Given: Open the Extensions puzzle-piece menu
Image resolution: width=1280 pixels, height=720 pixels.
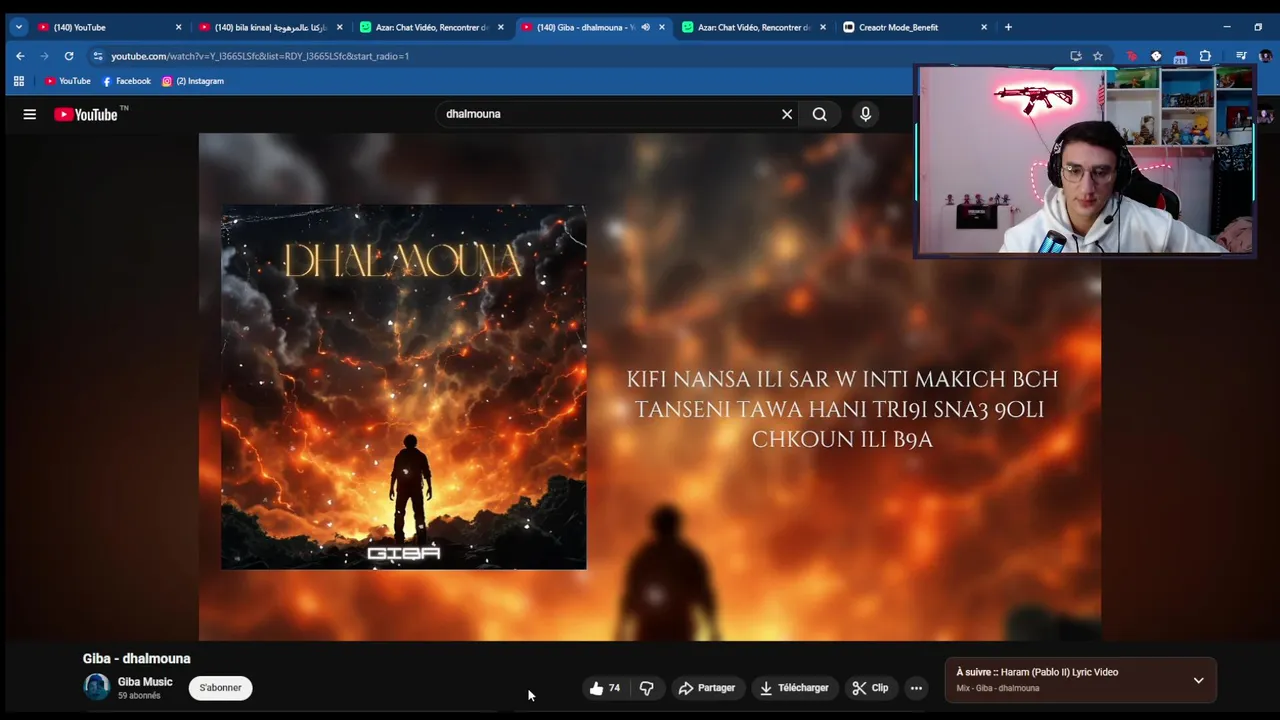Looking at the screenshot, I should click(x=1205, y=56).
